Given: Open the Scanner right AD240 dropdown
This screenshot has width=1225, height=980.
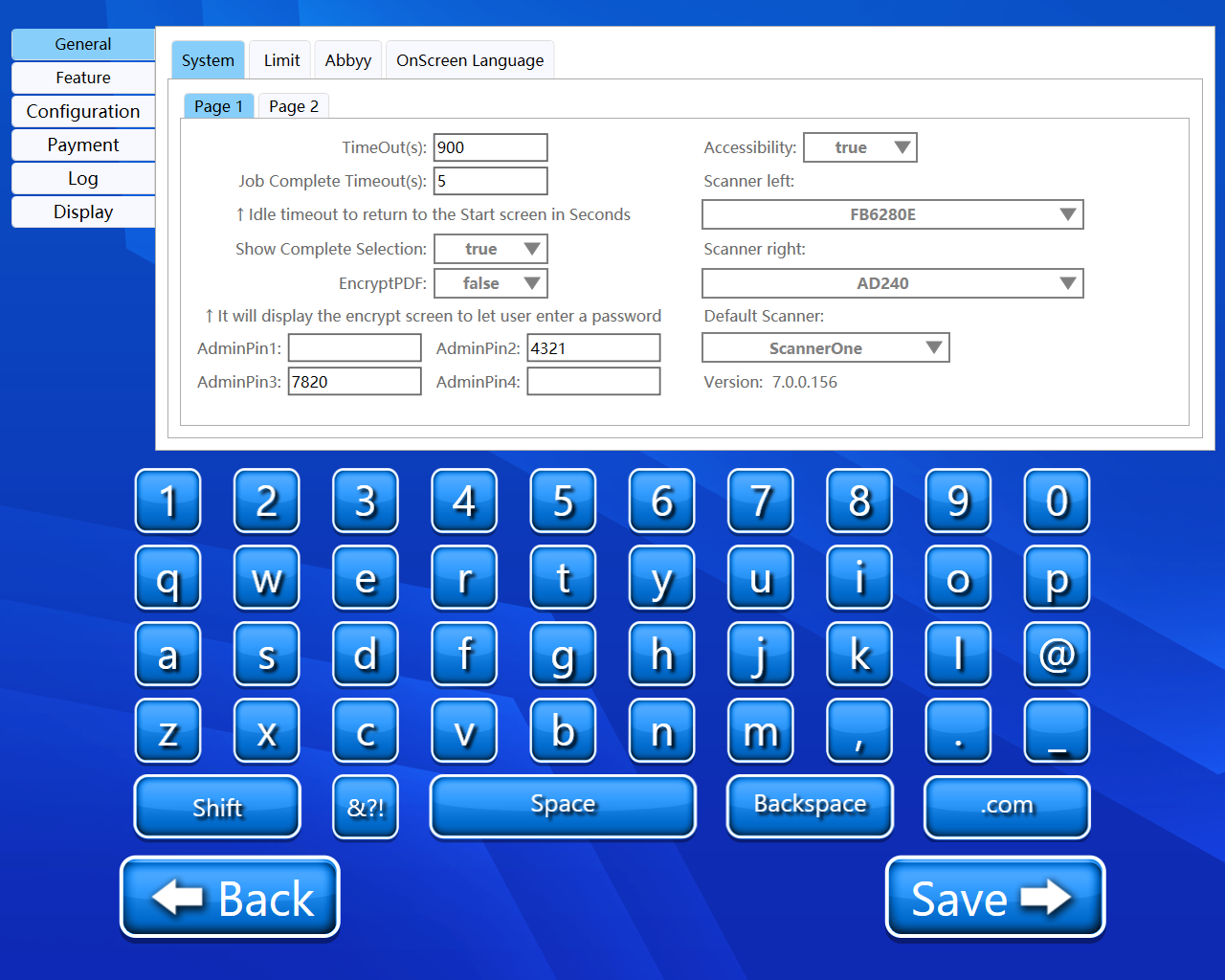Looking at the screenshot, I should 892,283.
